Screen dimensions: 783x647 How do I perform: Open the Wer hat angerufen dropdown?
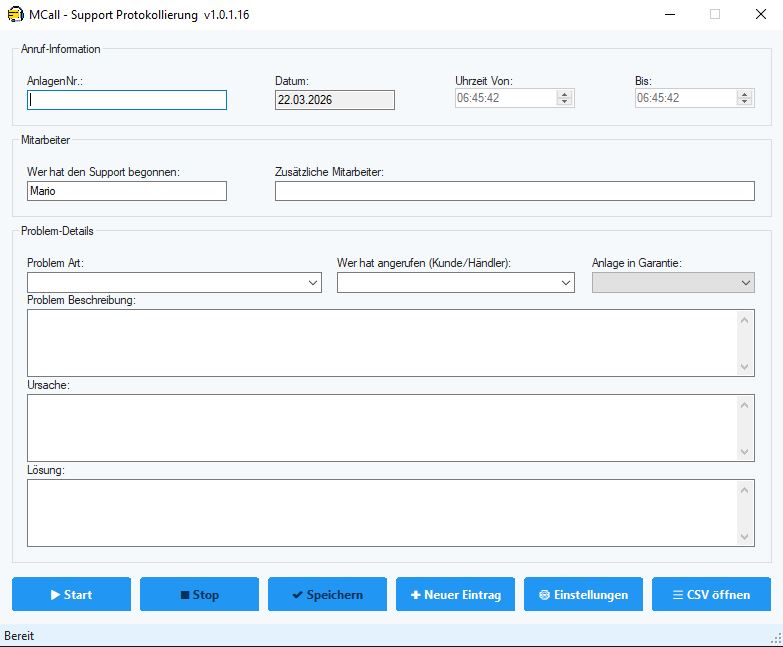click(566, 283)
